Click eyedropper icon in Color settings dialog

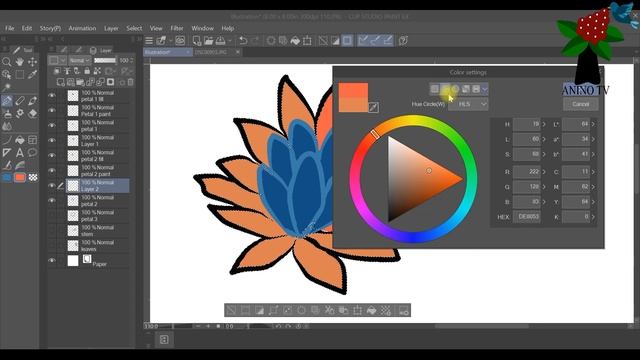click(x=373, y=107)
